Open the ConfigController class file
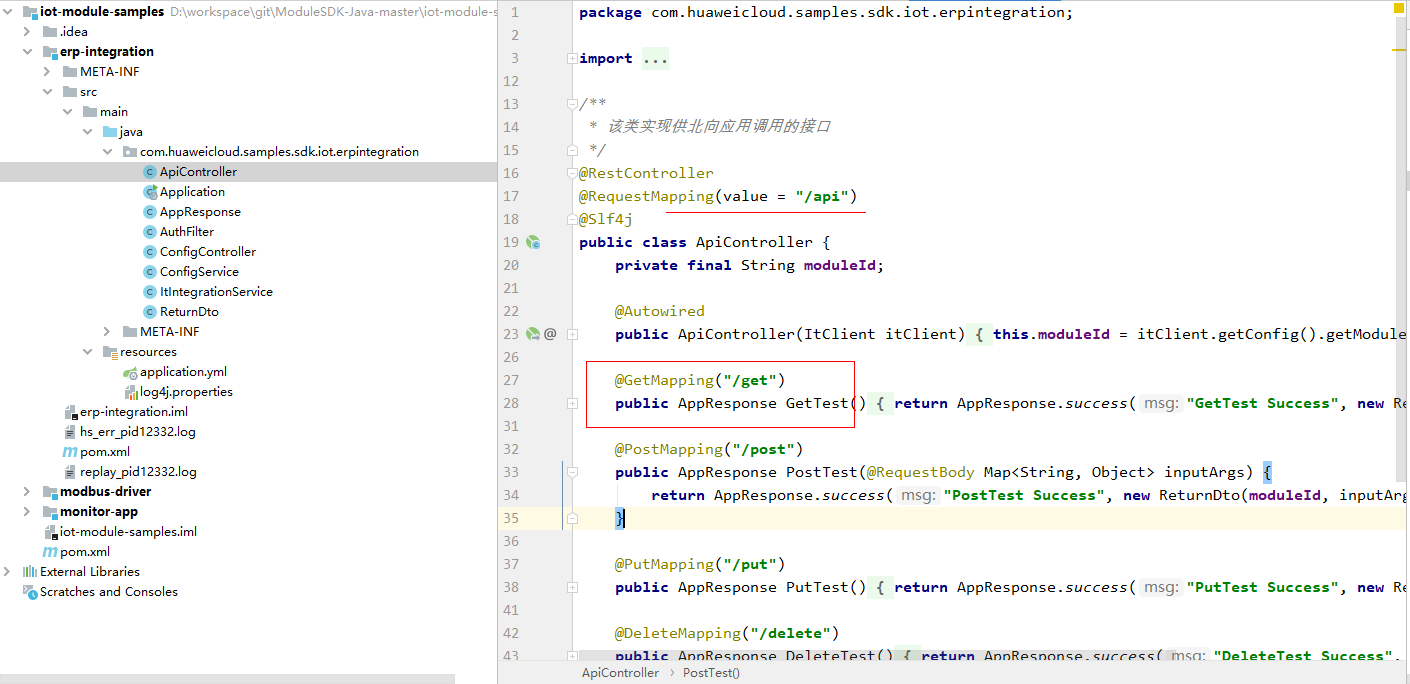Screen dimensions: 1410x684 pyautogui.click(x=208, y=252)
